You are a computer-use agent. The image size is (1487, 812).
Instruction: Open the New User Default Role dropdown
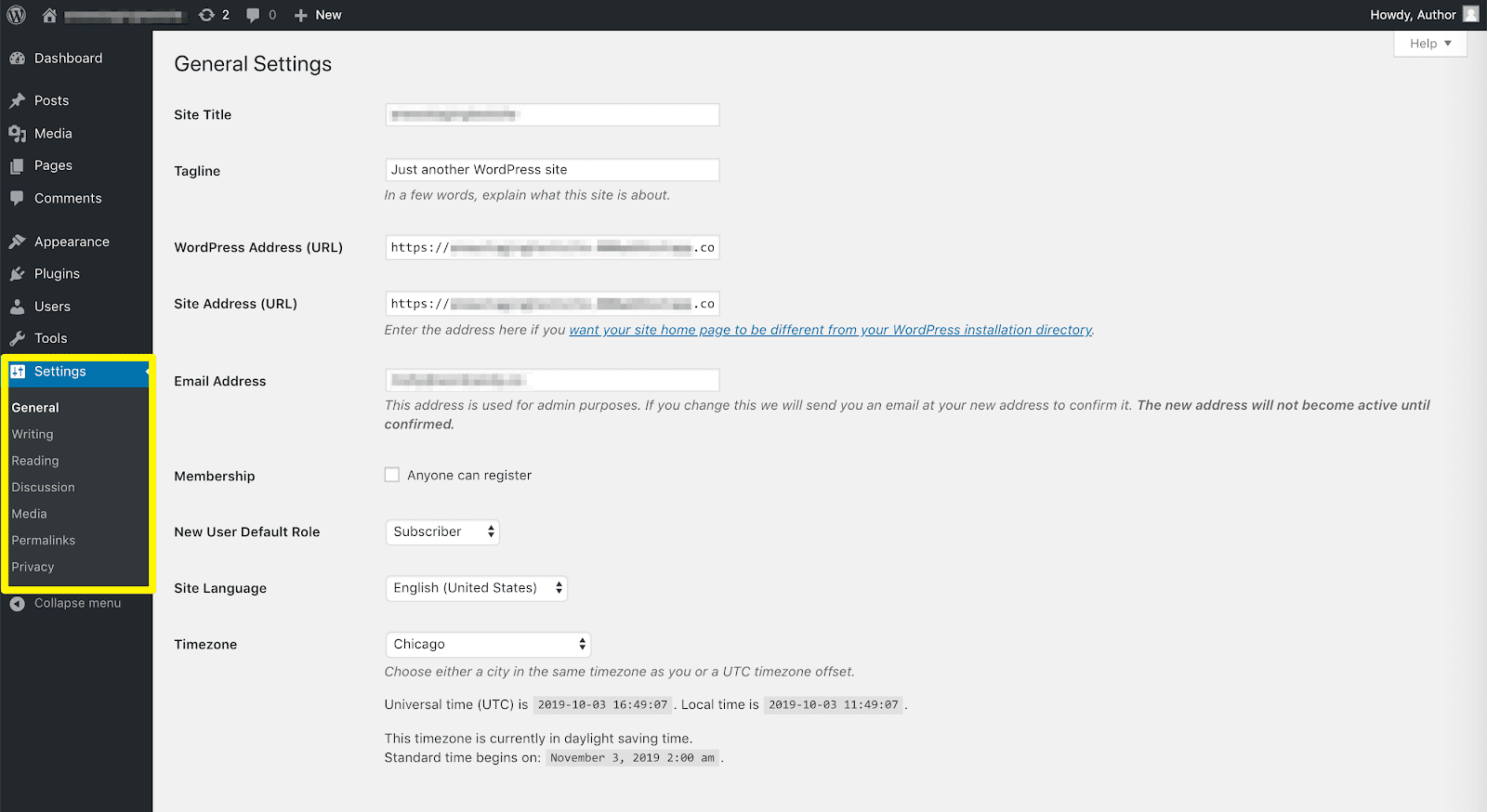[x=442, y=532]
